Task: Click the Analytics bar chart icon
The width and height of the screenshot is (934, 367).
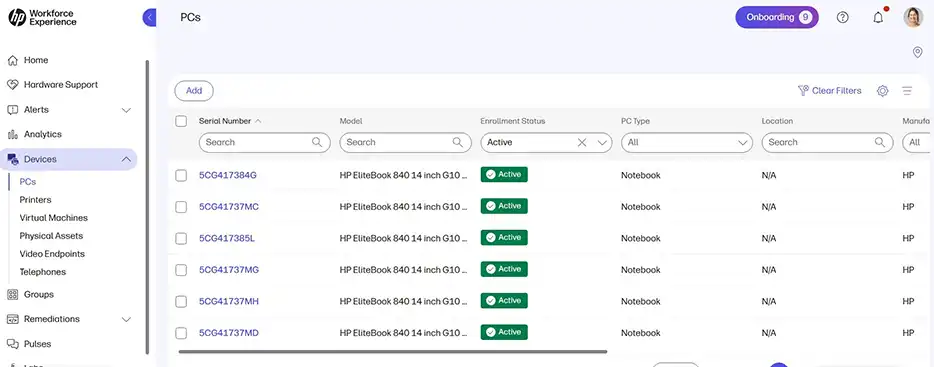Action: pos(13,134)
